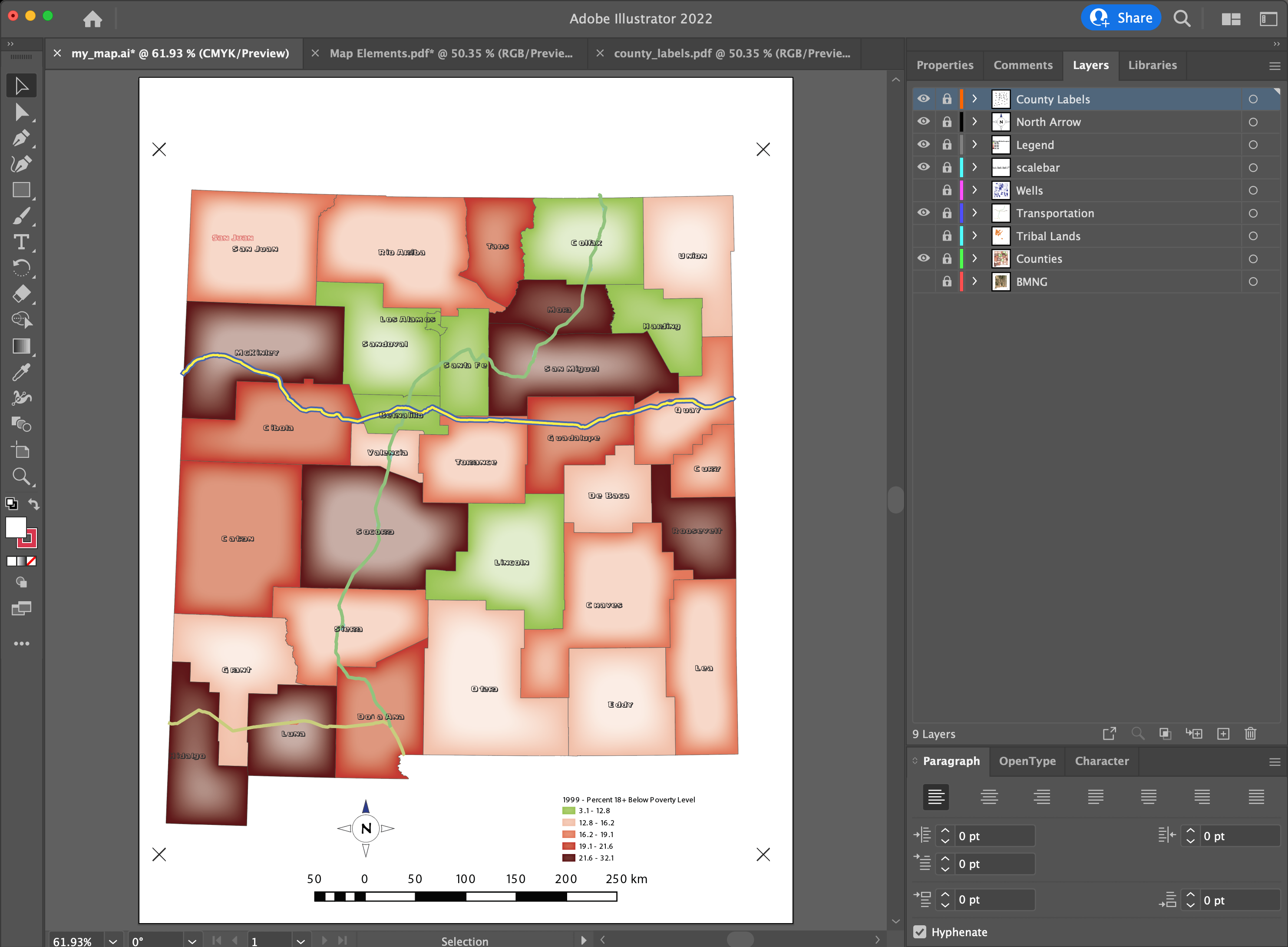Viewport: 1288px width, 947px height.
Task: Open the artboard number dropdown
Action: tap(300, 941)
